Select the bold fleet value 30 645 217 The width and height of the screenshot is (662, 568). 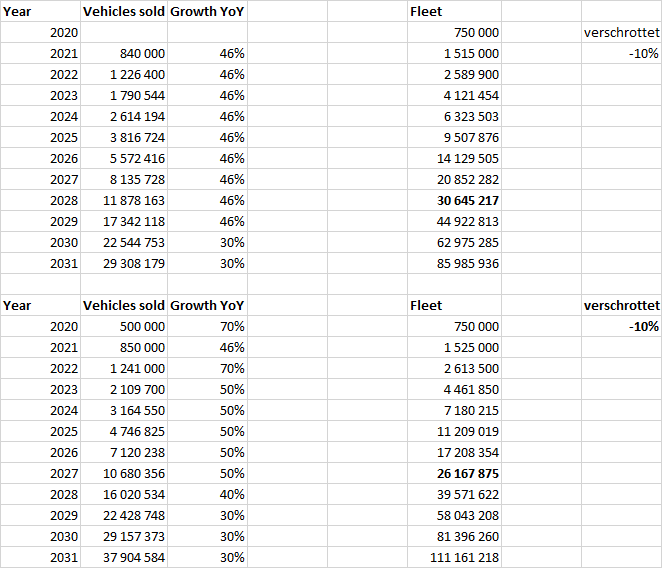point(460,201)
